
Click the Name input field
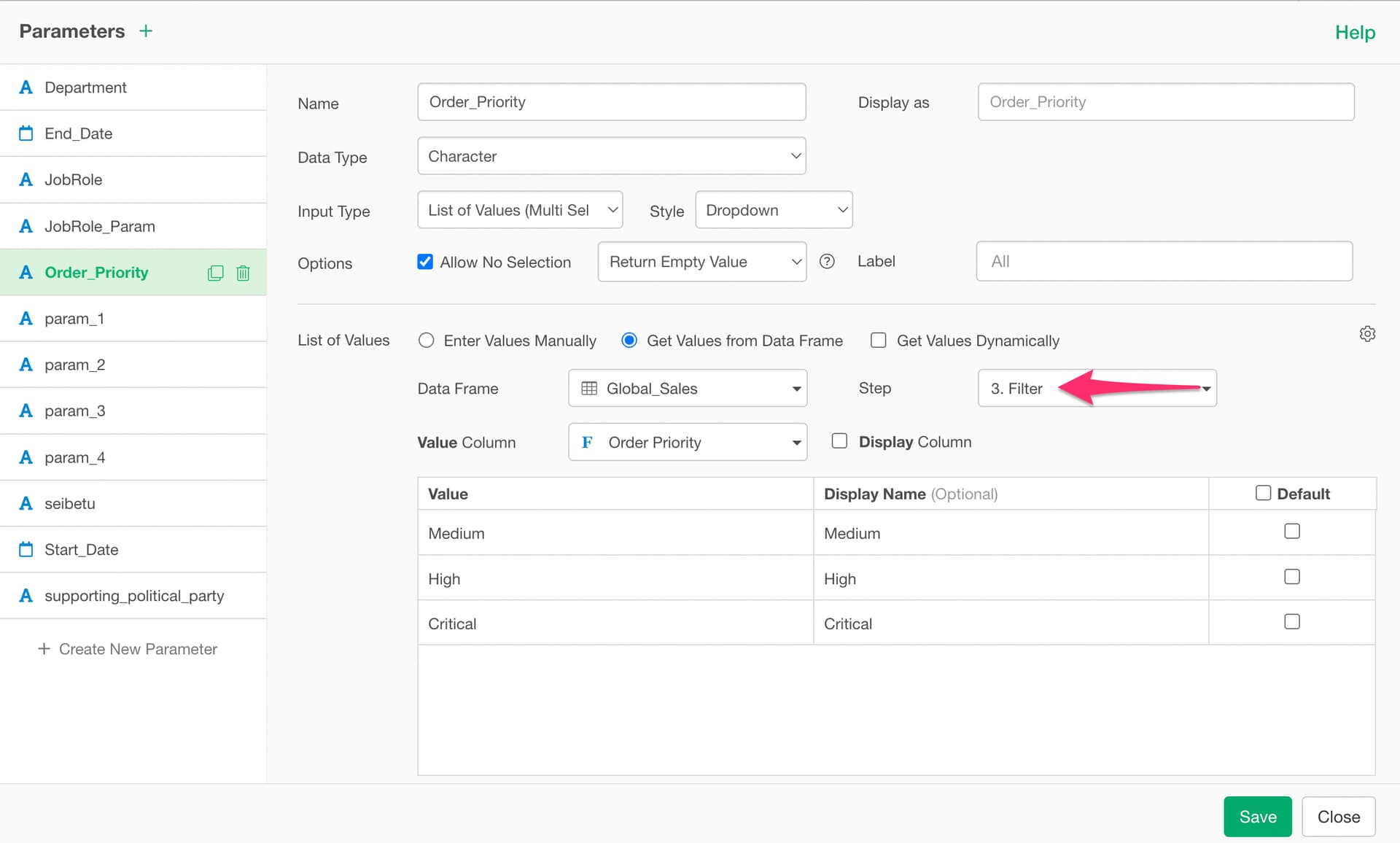click(x=611, y=101)
